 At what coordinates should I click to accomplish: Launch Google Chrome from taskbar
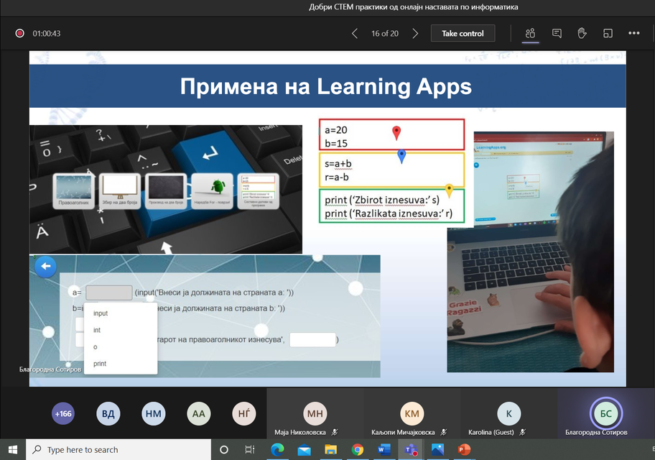point(357,450)
